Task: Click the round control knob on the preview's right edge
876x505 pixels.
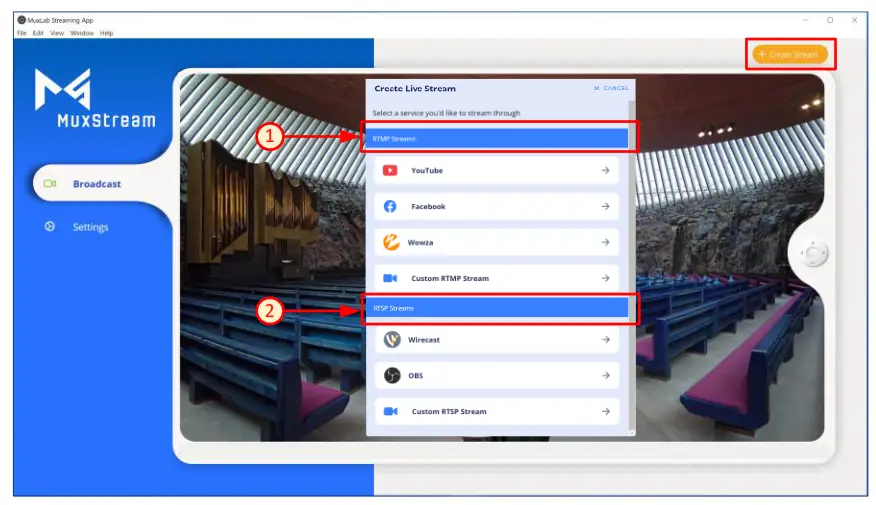Action: click(813, 254)
